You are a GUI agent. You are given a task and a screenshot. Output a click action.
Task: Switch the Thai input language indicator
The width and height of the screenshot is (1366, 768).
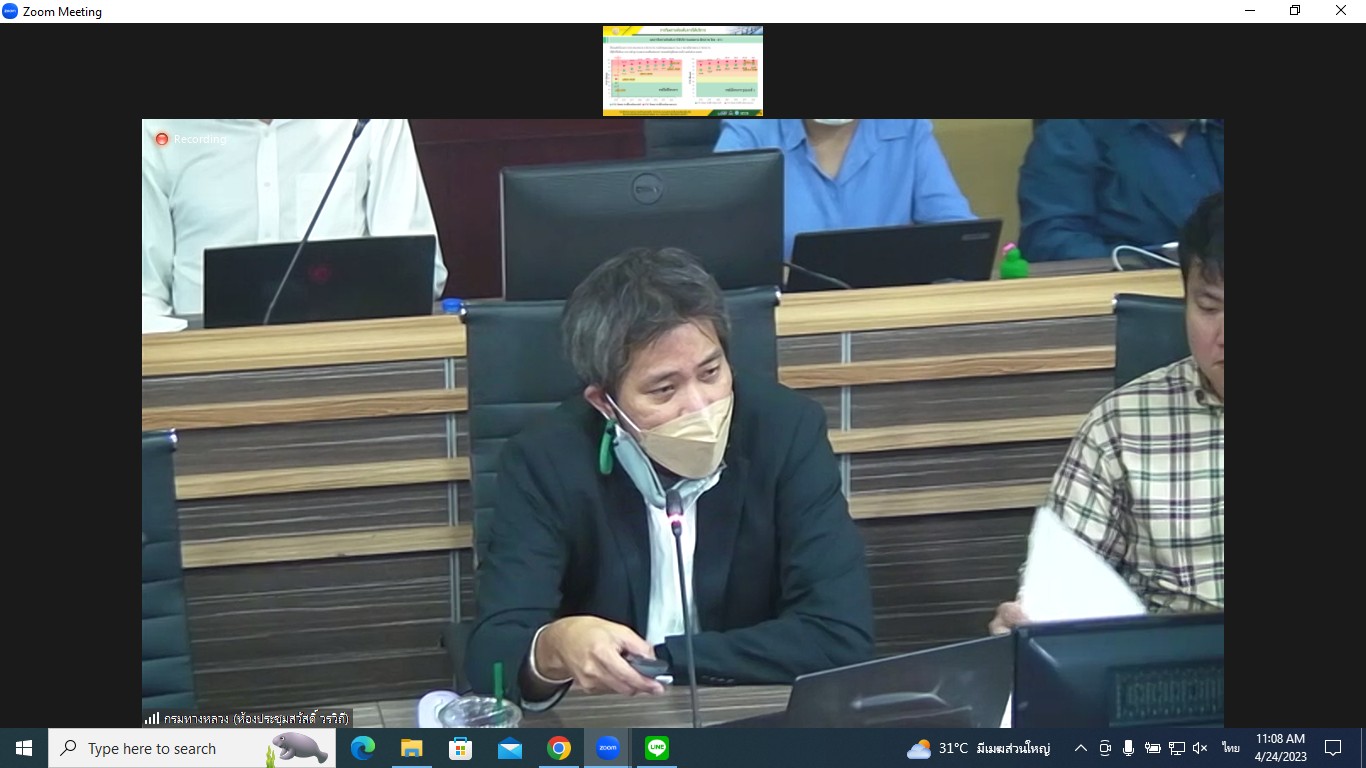(1230, 748)
